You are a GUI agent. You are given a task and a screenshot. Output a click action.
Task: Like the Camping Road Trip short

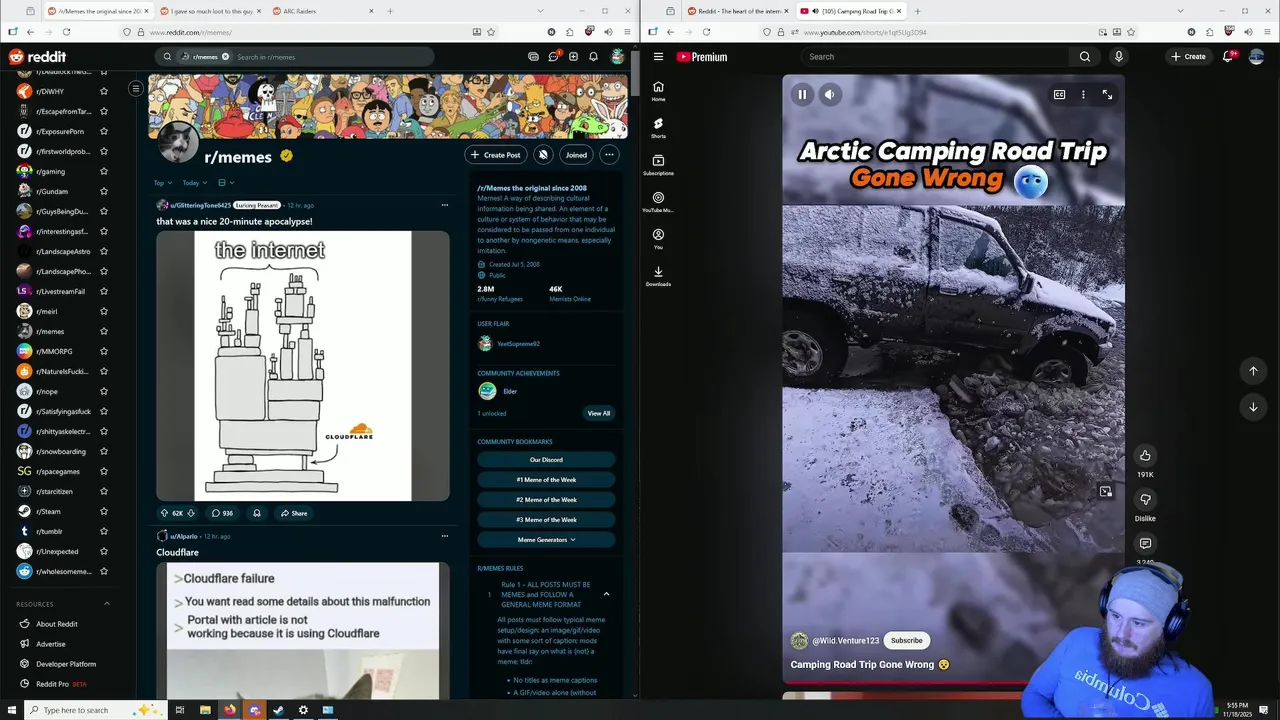1145,455
